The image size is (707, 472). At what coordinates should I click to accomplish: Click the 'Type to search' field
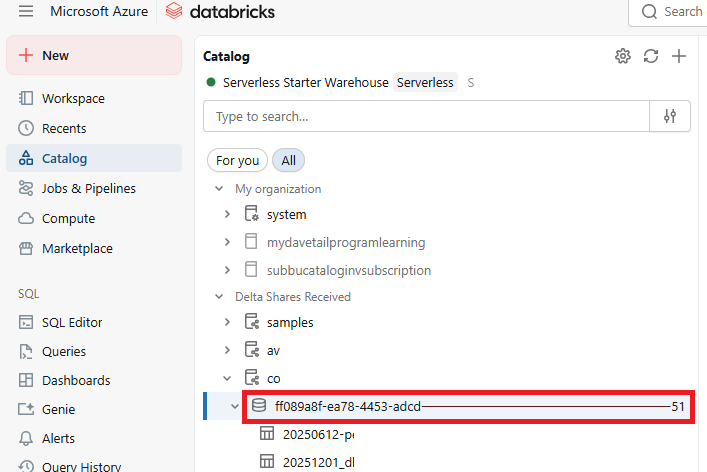[x=426, y=116]
